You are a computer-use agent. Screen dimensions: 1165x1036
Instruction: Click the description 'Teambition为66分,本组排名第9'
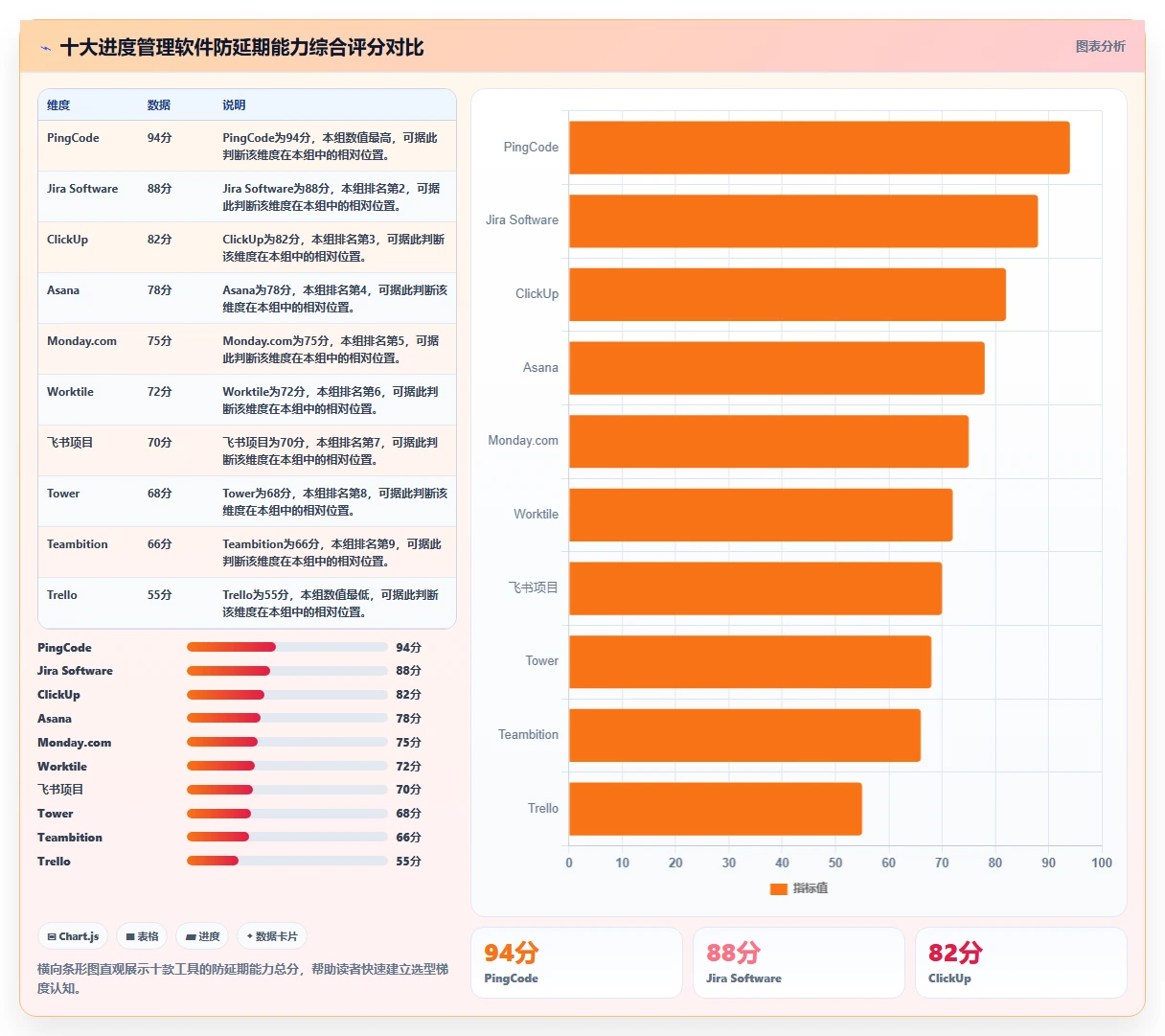coord(332,553)
